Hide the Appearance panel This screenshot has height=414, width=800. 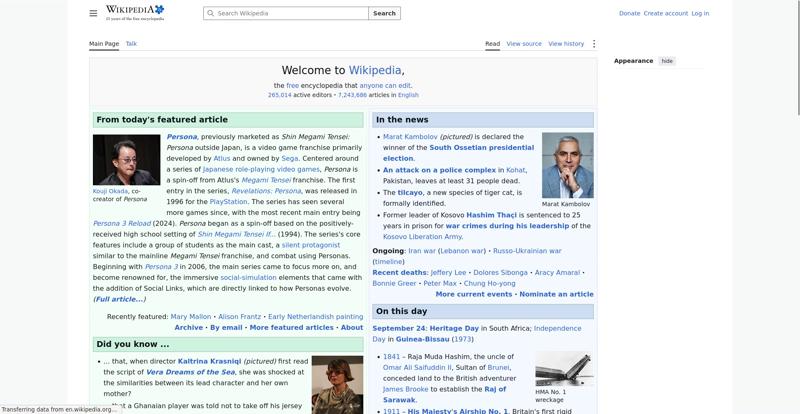click(x=667, y=61)
